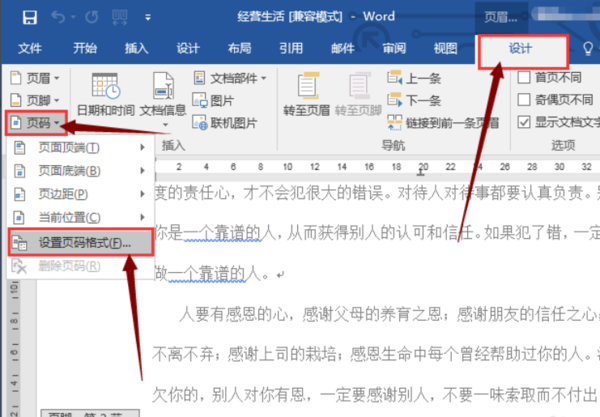Open the 文件 File tab
600x417 pixels.
pyautogui.click(x=29, y=48)
